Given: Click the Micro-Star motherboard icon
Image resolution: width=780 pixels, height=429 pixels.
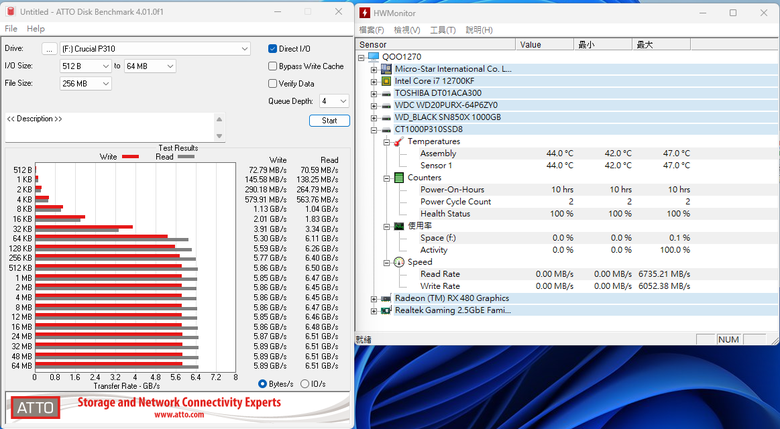Looking at the screenshot, I should coord(386,69).
